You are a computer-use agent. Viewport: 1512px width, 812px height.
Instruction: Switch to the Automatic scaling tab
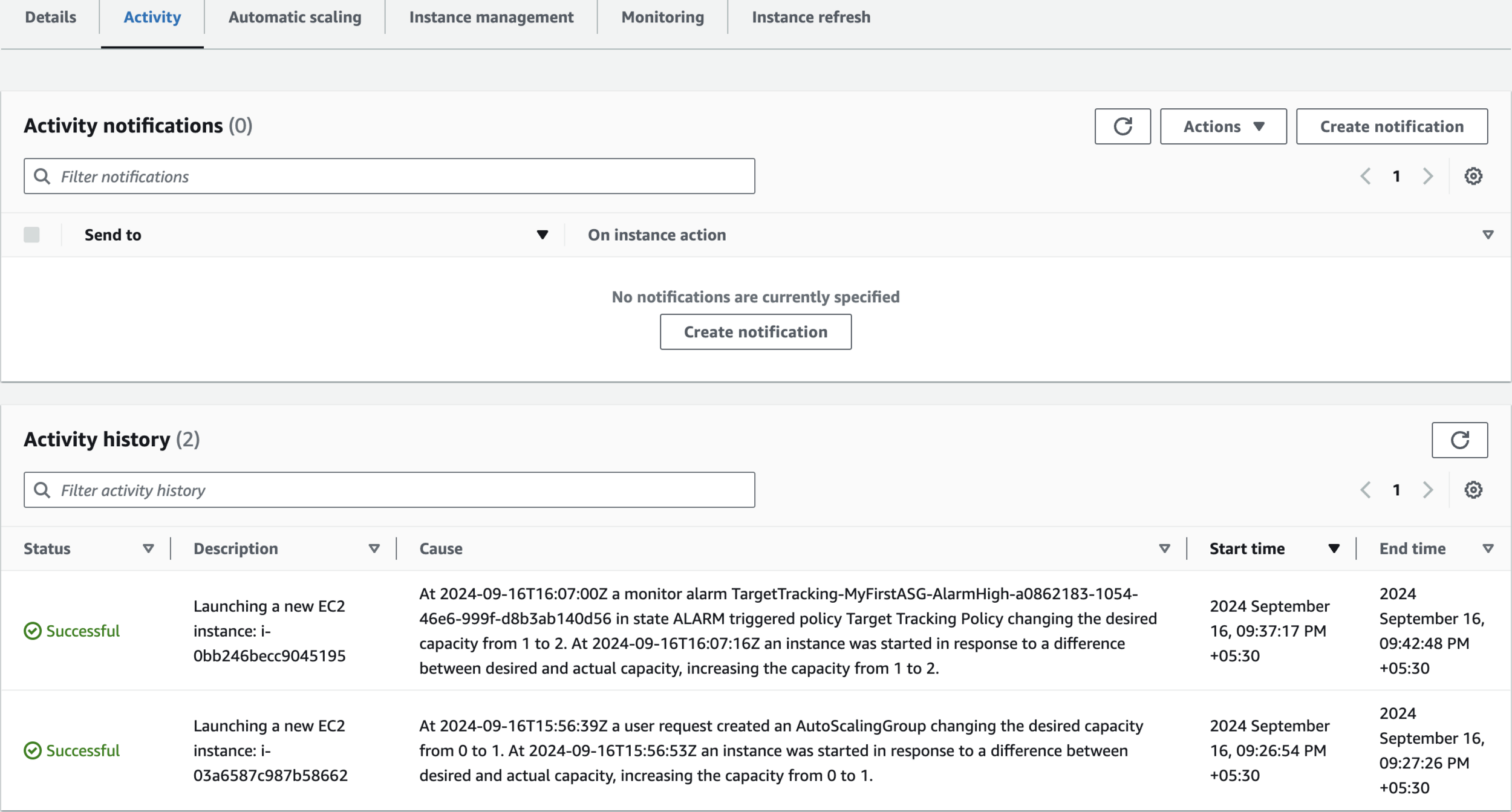(295, 18)
